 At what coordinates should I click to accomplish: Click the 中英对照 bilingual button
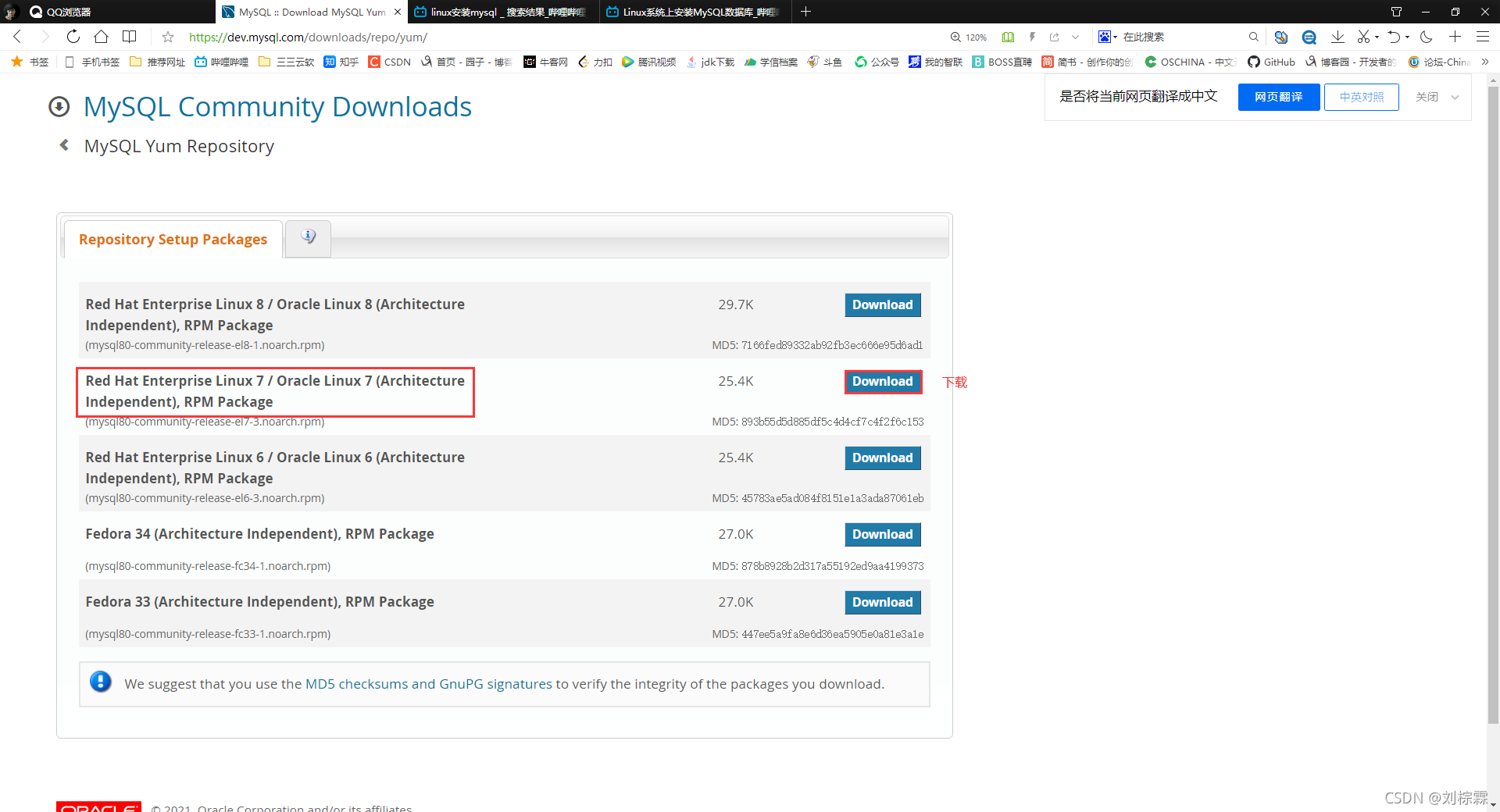[1361, 97]
